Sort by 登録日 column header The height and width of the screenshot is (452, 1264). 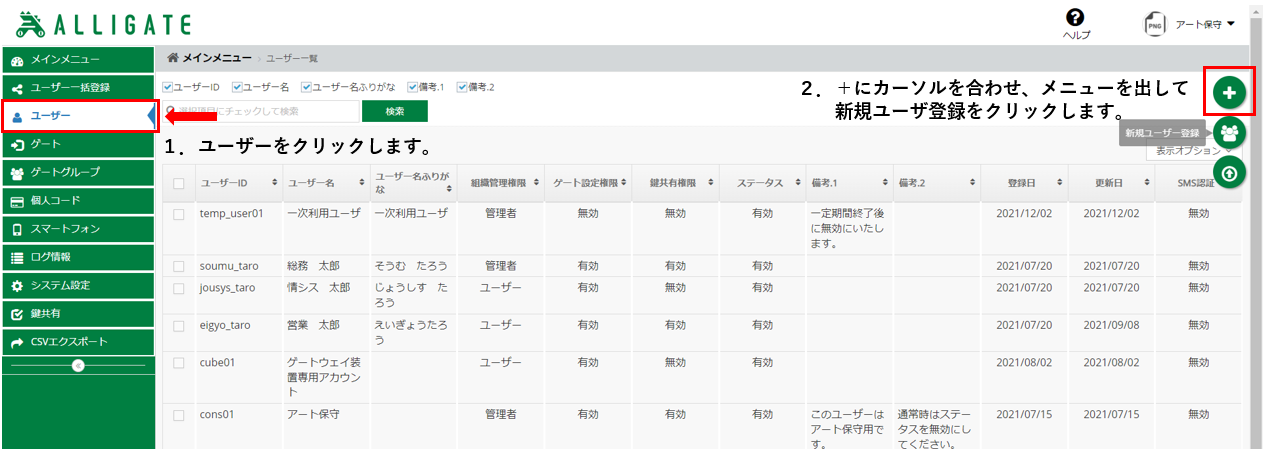coord(1023,183)
